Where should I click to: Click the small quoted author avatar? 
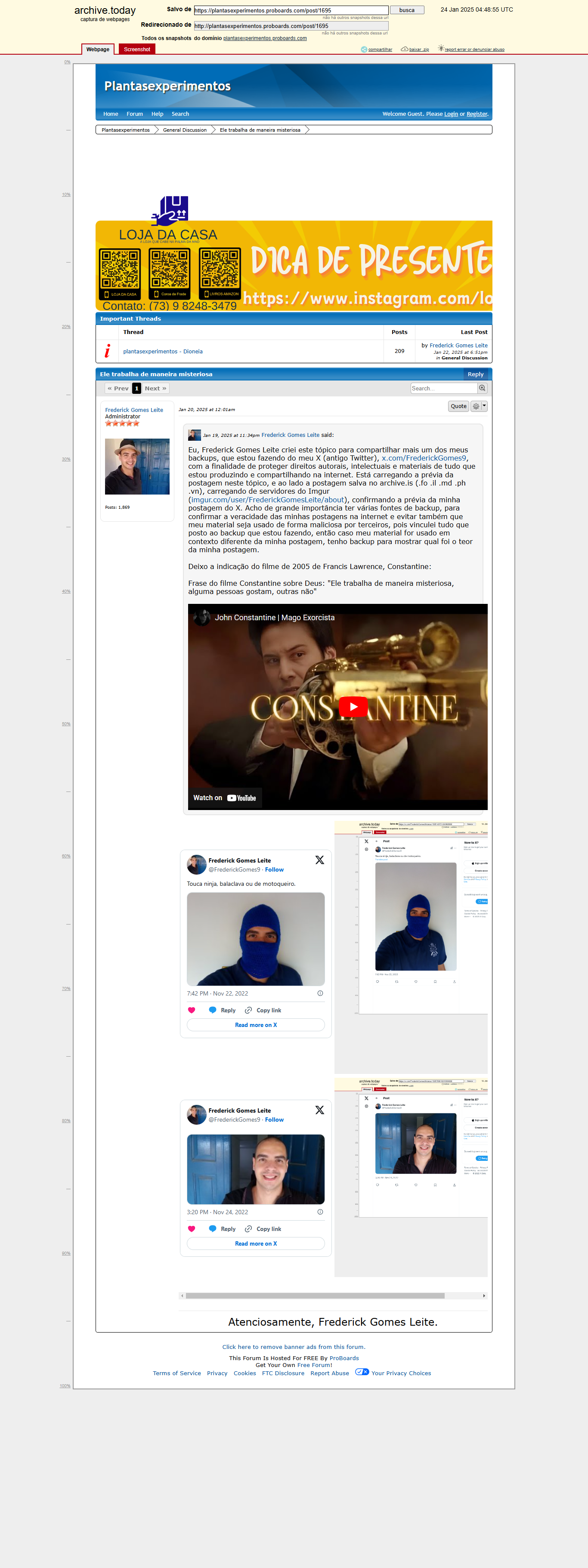click(x=194, y=435)
